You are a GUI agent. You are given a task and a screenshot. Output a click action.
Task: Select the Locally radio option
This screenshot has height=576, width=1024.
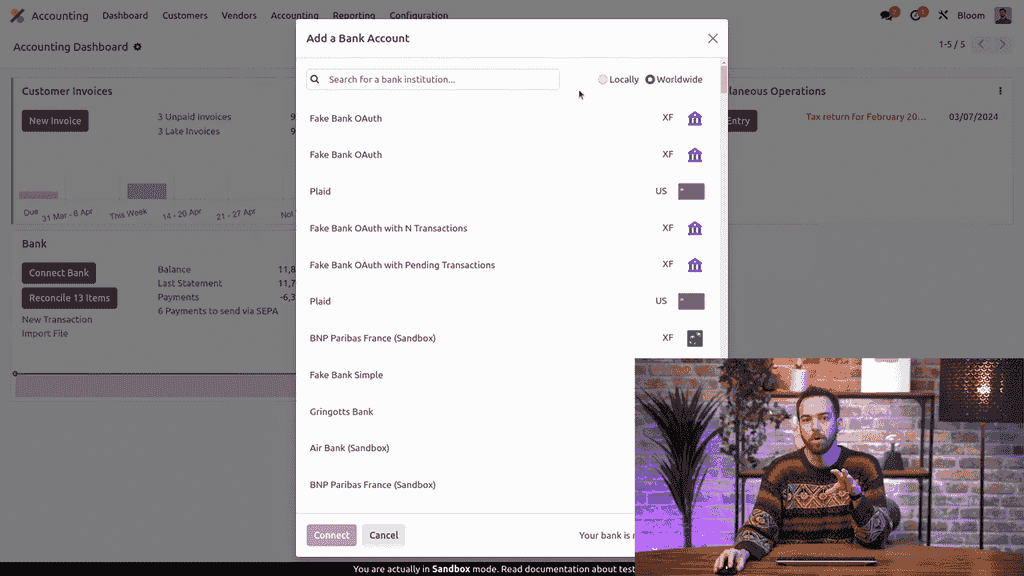603,80
